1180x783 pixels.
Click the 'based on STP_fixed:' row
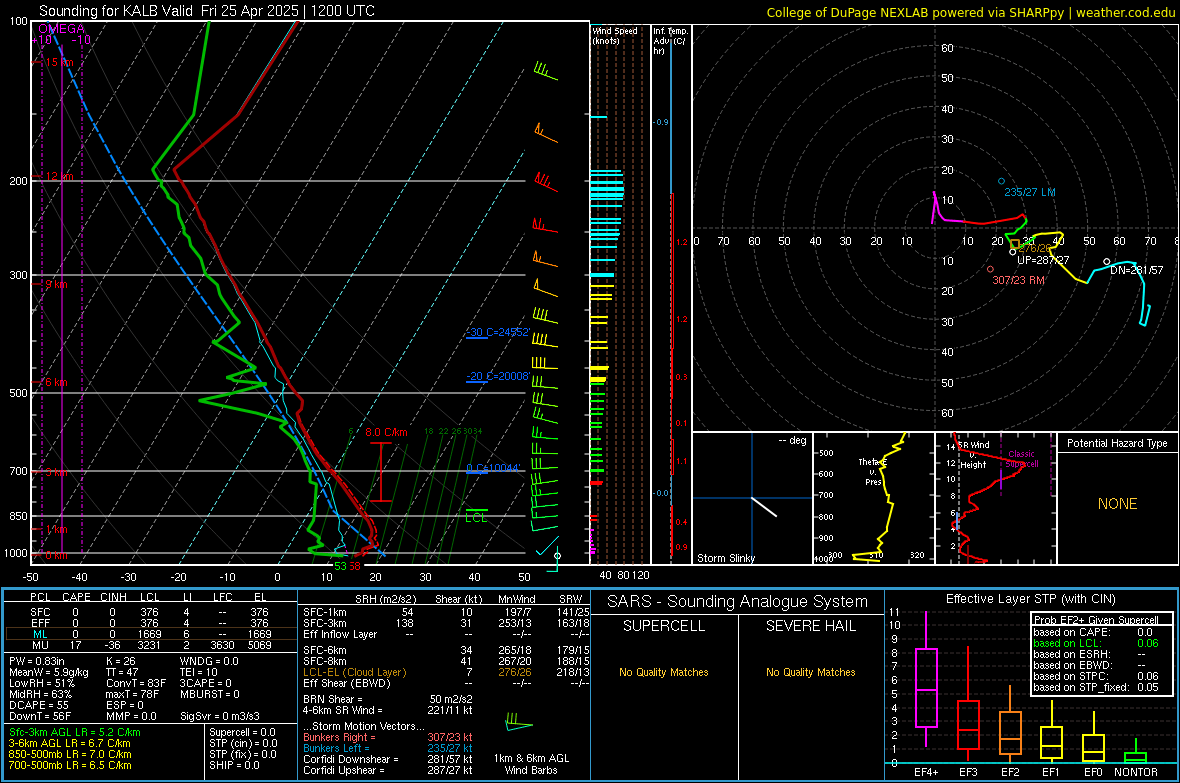1096,687
